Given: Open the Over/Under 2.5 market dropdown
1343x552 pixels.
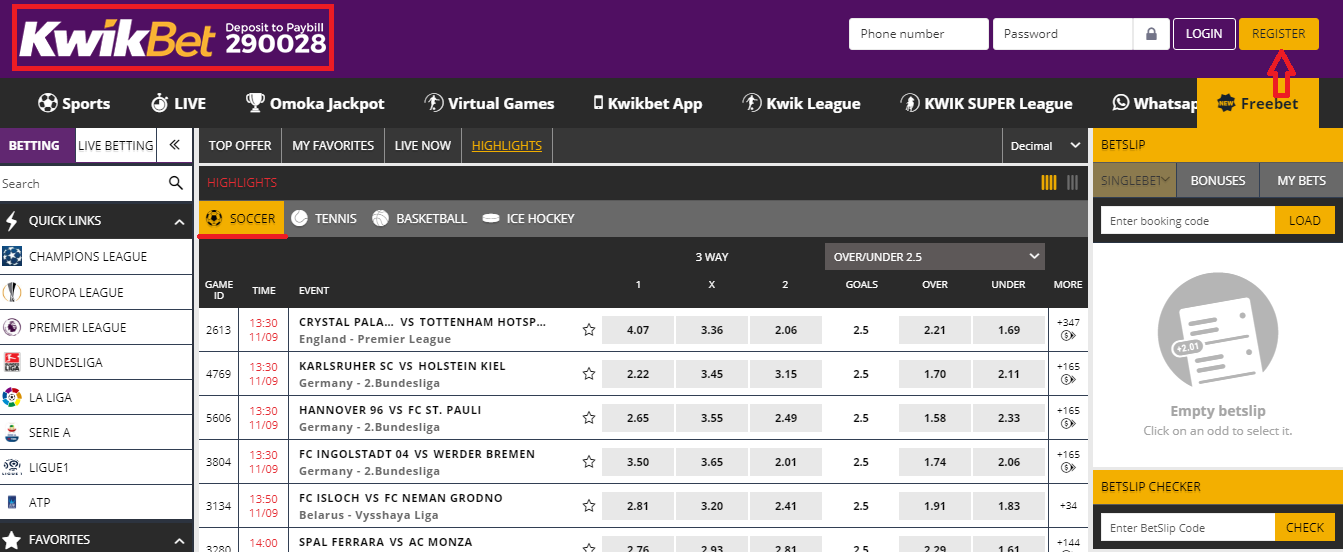Looking at the screenshot, I should [935, 257].
